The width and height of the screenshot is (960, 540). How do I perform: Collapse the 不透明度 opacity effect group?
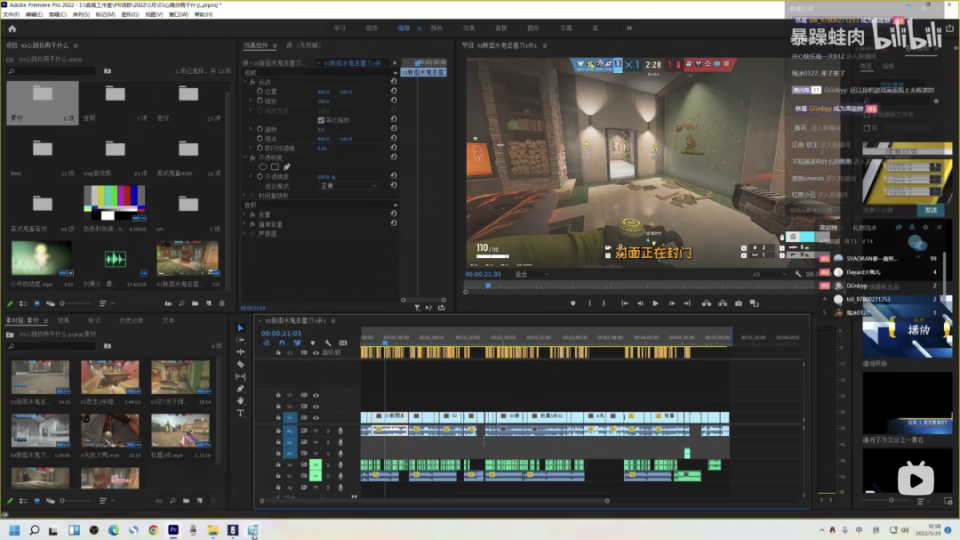pos(246,157)
